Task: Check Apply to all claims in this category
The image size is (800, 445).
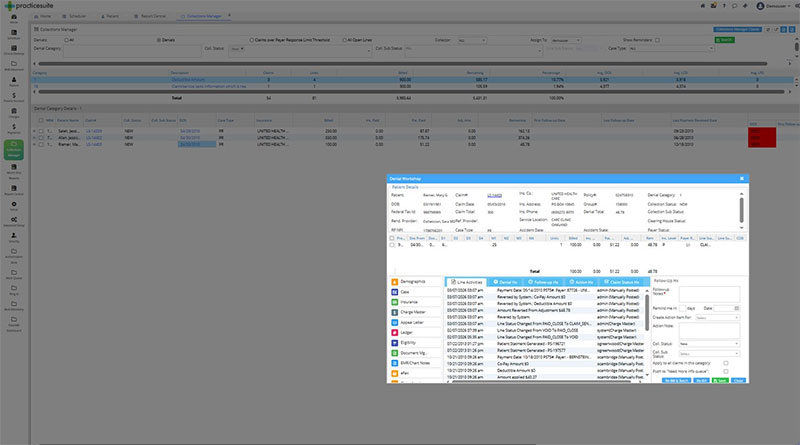Action: click(726, 363)
